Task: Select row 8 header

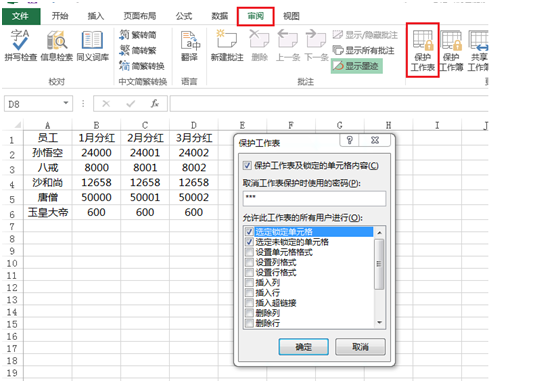Action: [12, 239]
